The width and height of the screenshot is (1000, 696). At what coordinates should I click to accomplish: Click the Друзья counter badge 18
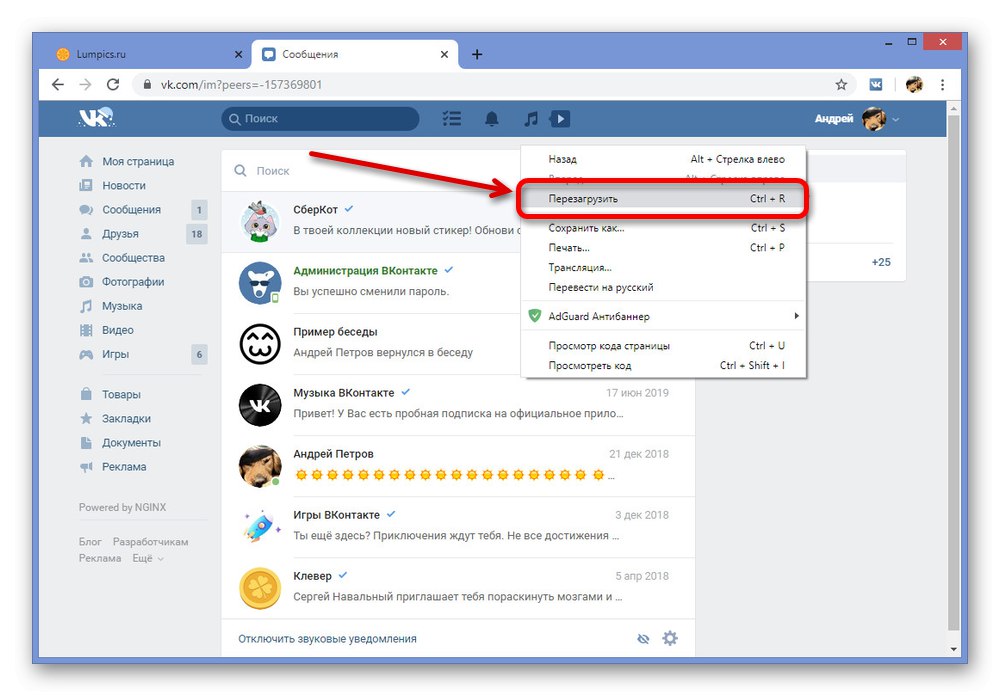point(196,234)
